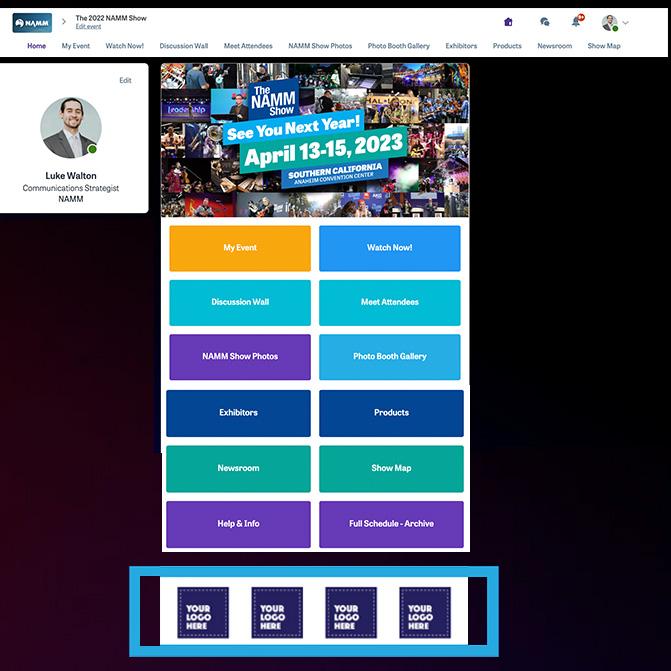Click the NAMM Show banner image
The height and width of the screenshot is (671, 671).
315,140
